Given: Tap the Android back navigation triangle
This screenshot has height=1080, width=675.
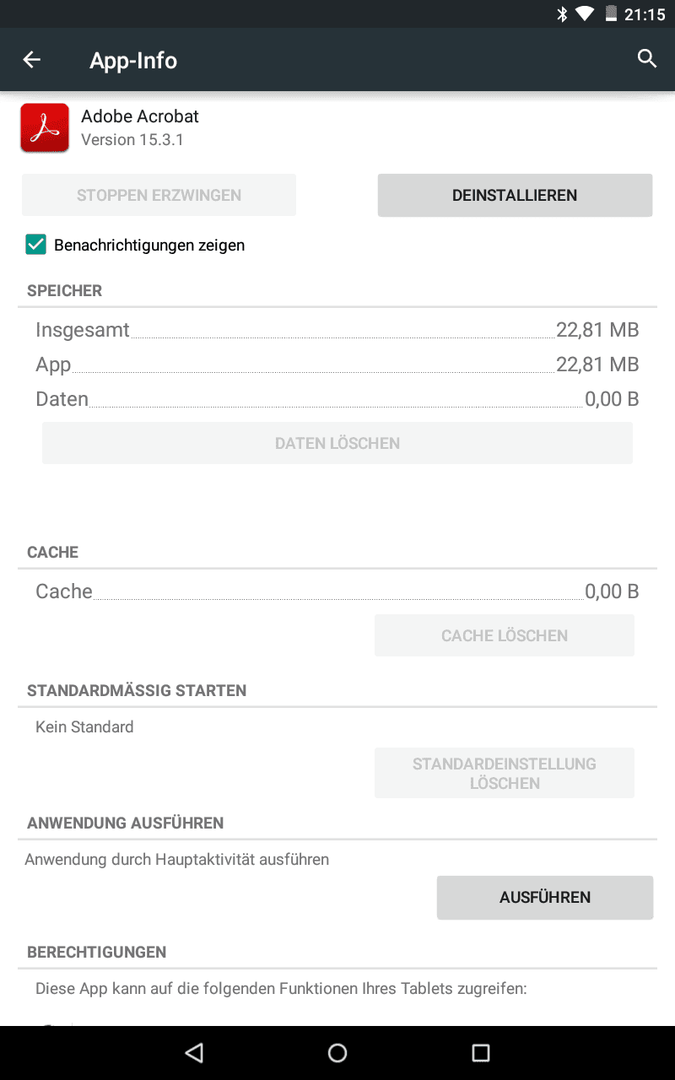Looking at the screenshot, I should [x=194, y=1052].
